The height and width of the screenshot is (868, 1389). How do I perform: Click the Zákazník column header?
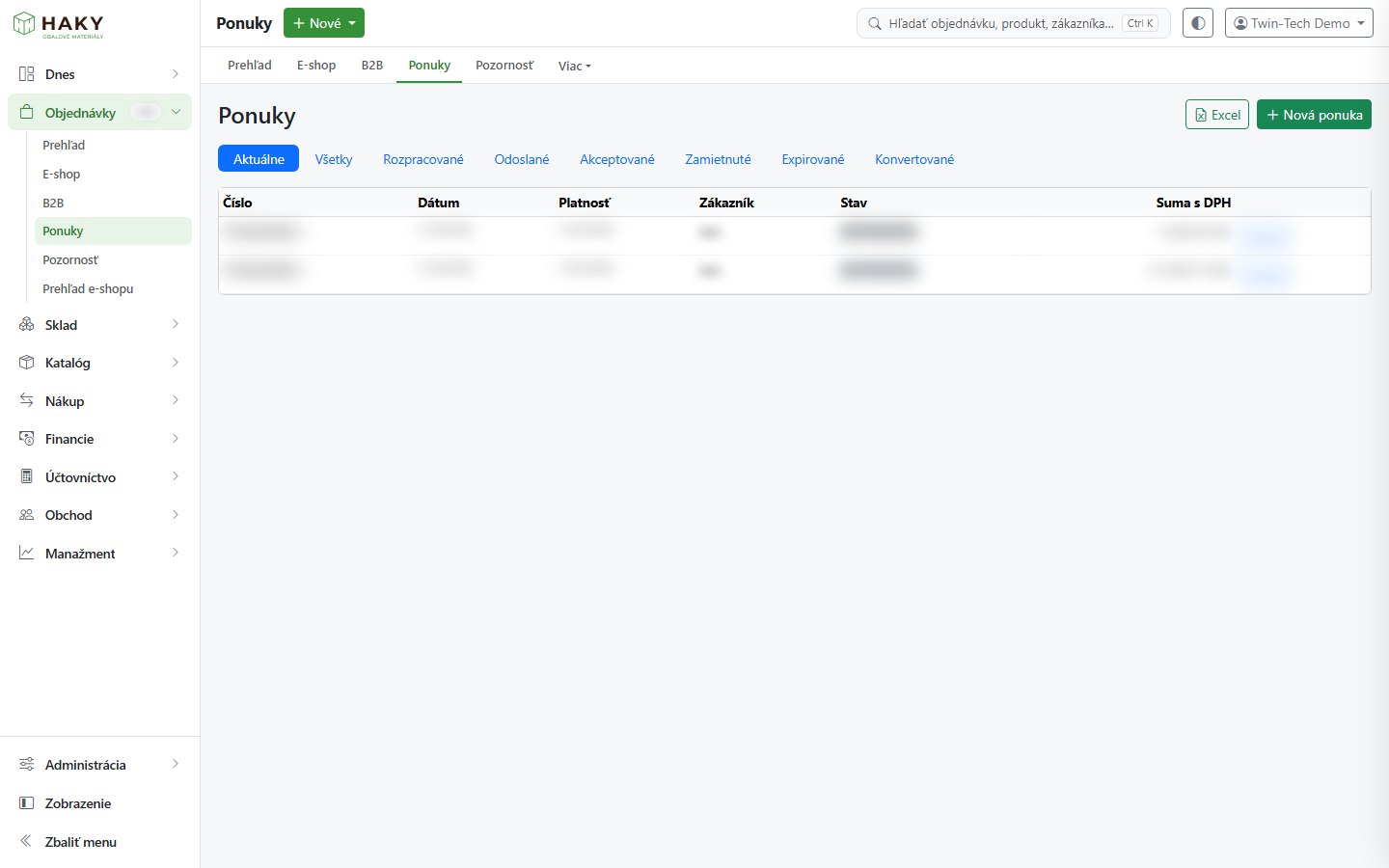pyautogui.click(x=726, y=203)
